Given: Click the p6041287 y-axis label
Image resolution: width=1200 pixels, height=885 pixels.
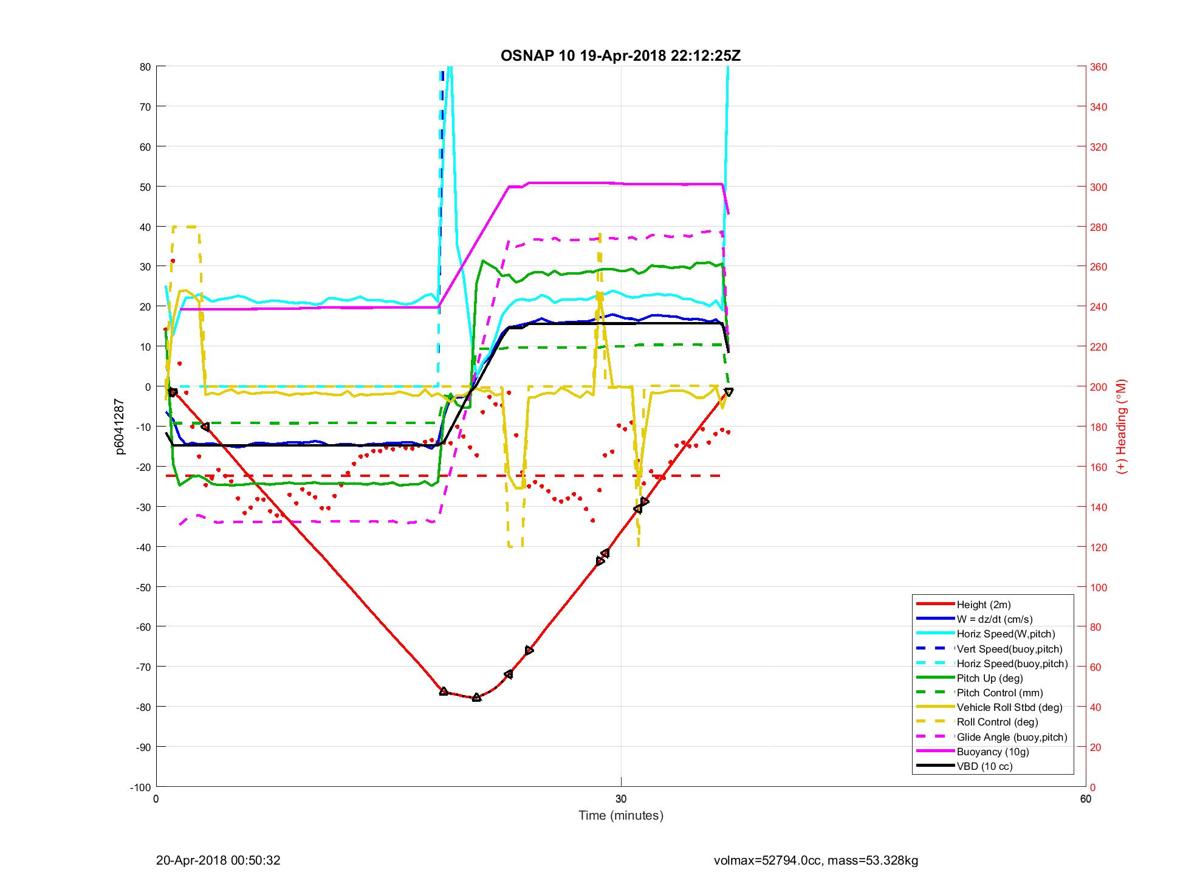Looking at the screenshot, I should (x=119, y=427).
